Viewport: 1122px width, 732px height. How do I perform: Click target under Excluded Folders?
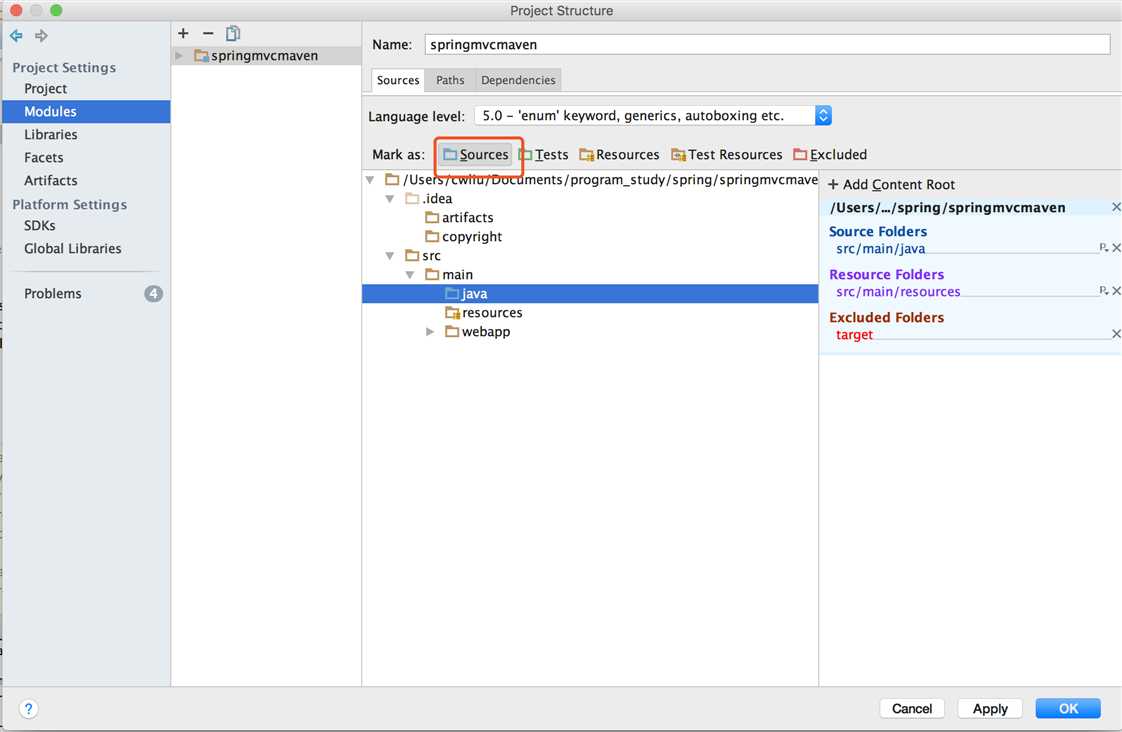(854, 335)
